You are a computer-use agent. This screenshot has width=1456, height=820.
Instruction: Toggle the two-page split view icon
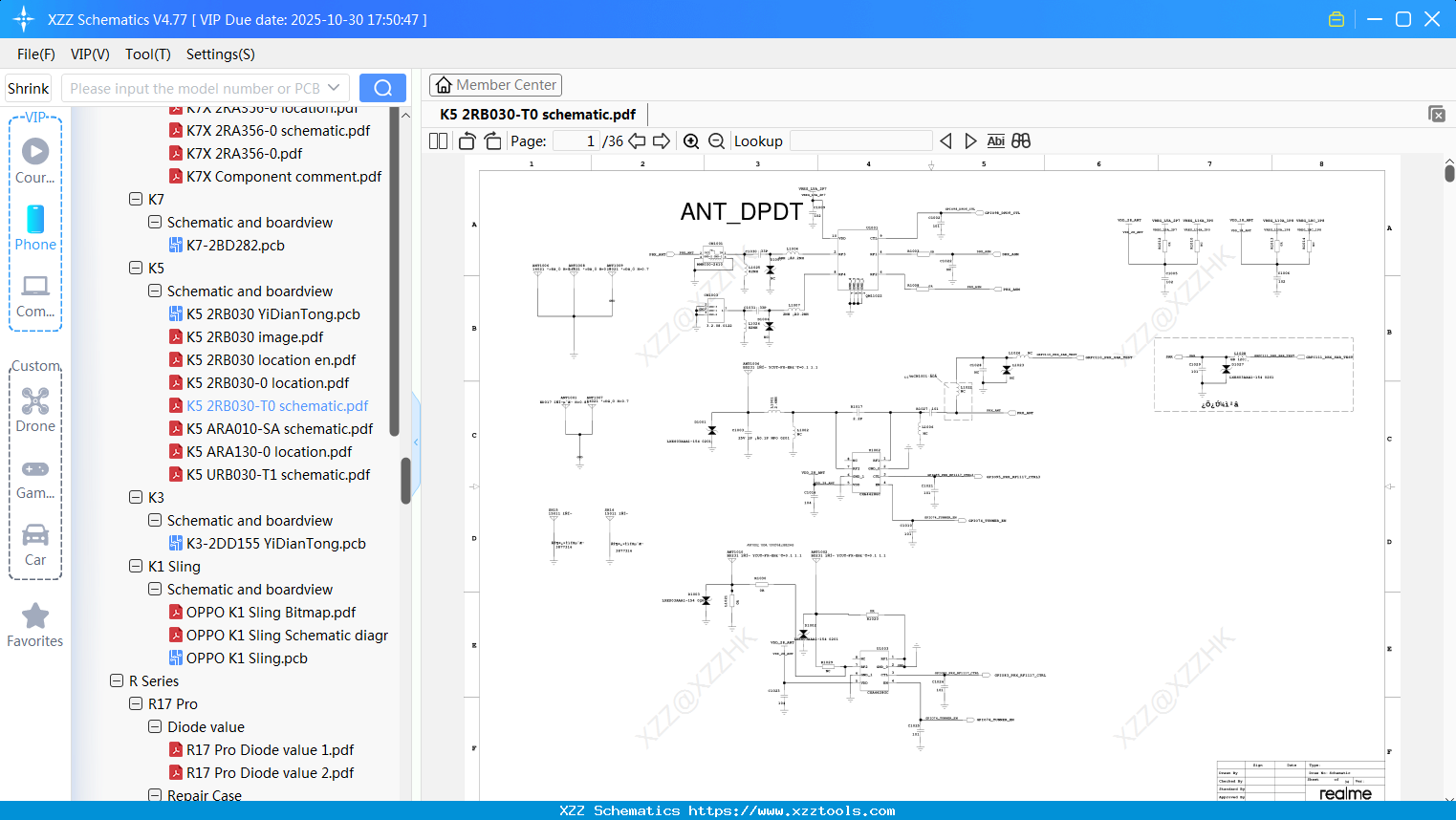tap(439, 141)
